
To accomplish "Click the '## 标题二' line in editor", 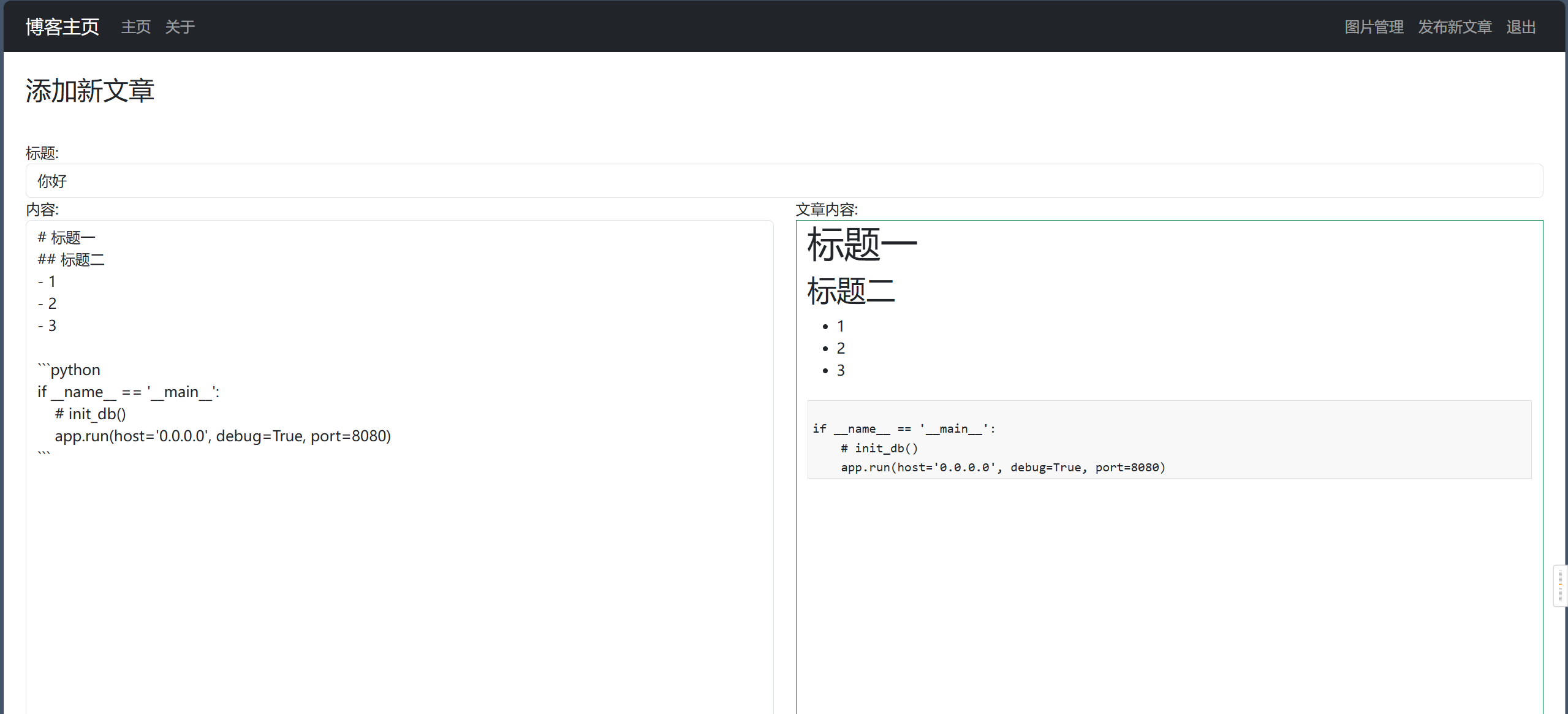I will (x=71, y=259).
